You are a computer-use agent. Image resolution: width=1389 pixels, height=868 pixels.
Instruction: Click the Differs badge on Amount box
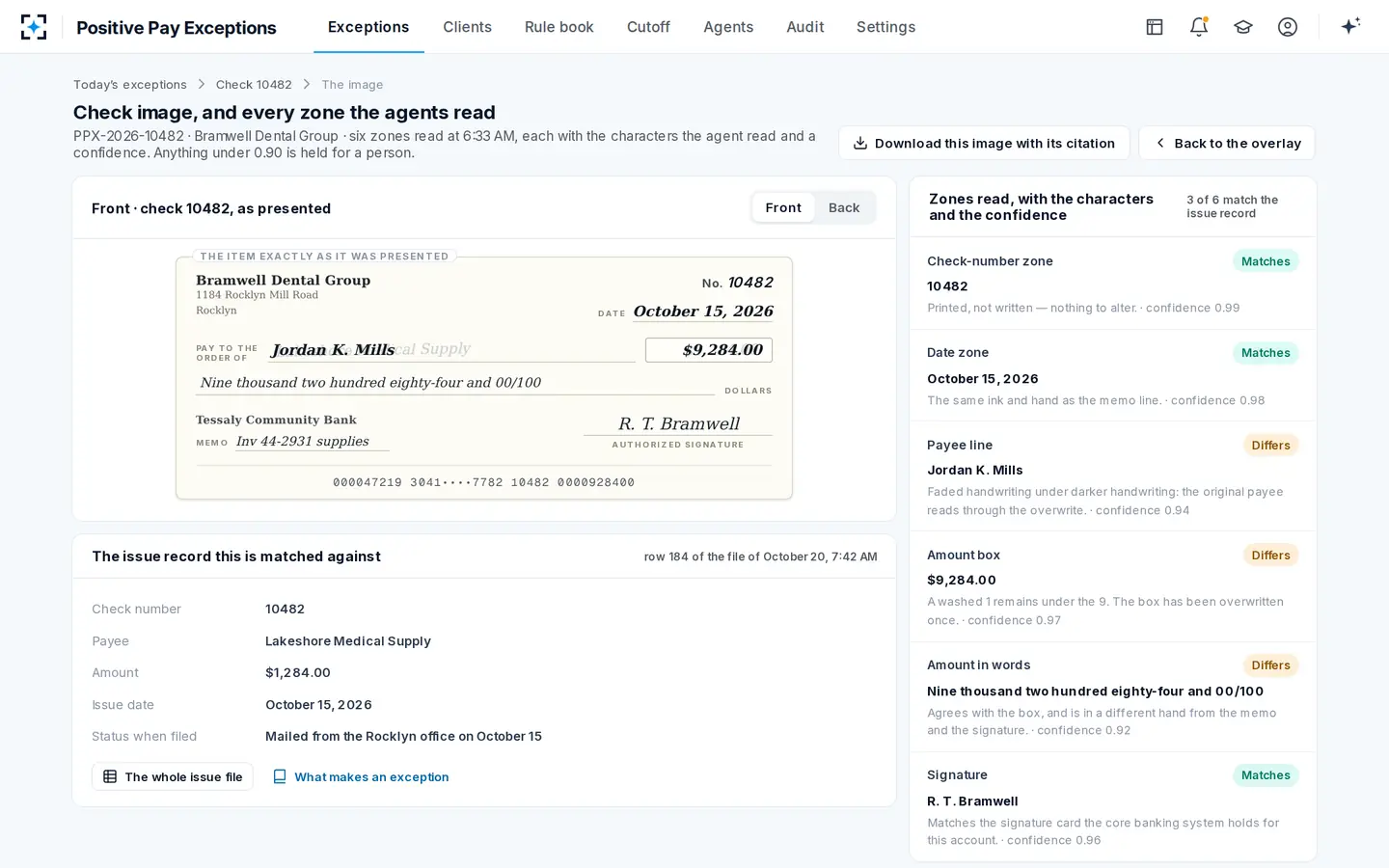click(x=1270, y=556)
